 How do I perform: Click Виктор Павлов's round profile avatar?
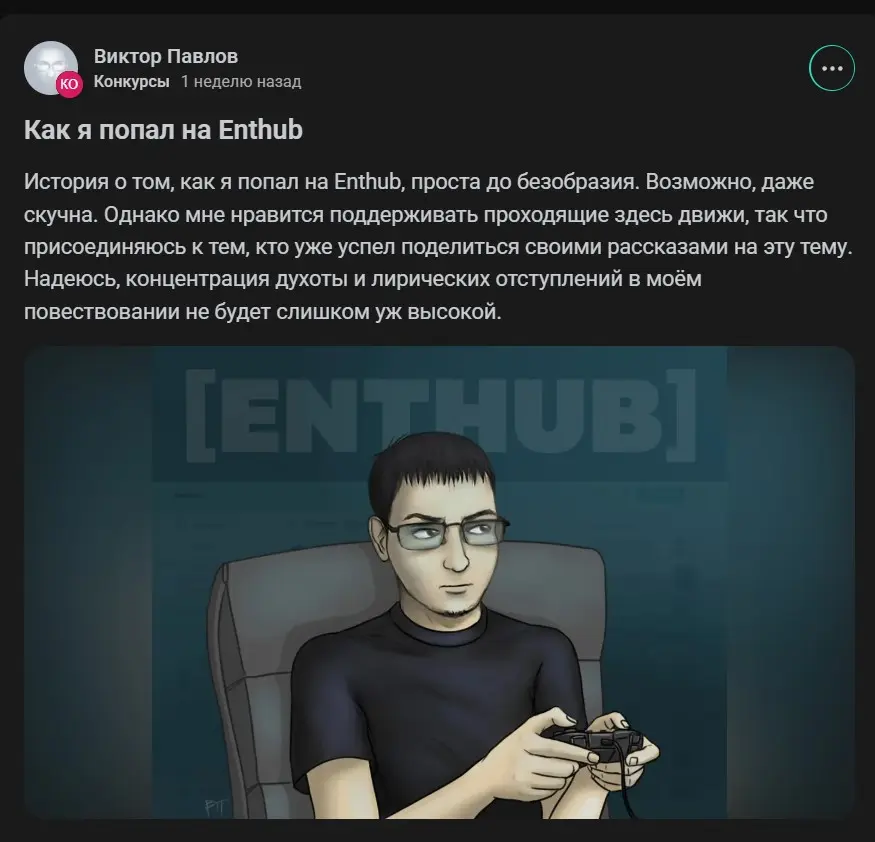coord(51,68)
